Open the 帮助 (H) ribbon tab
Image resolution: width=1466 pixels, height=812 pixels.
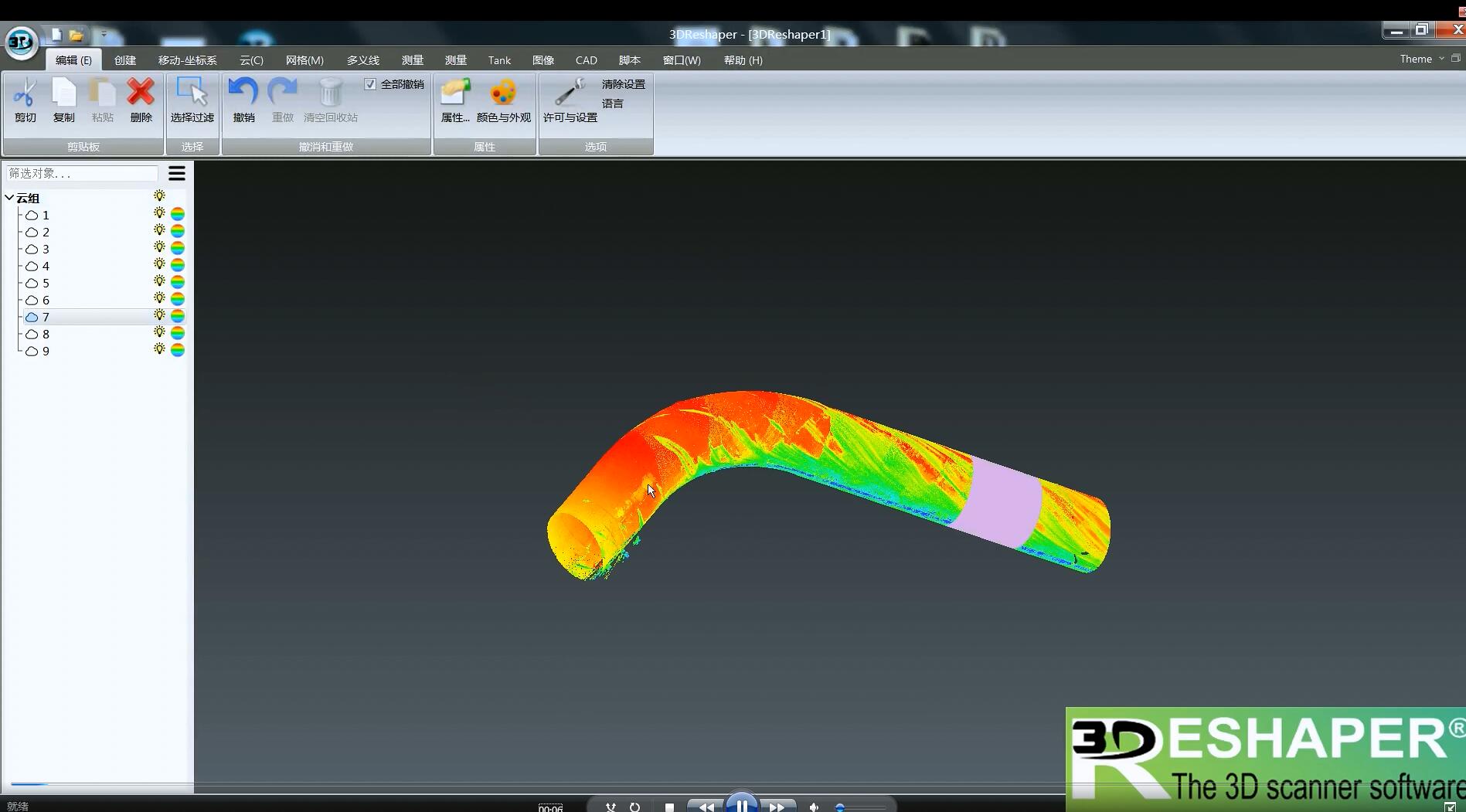tap(743, 60)
